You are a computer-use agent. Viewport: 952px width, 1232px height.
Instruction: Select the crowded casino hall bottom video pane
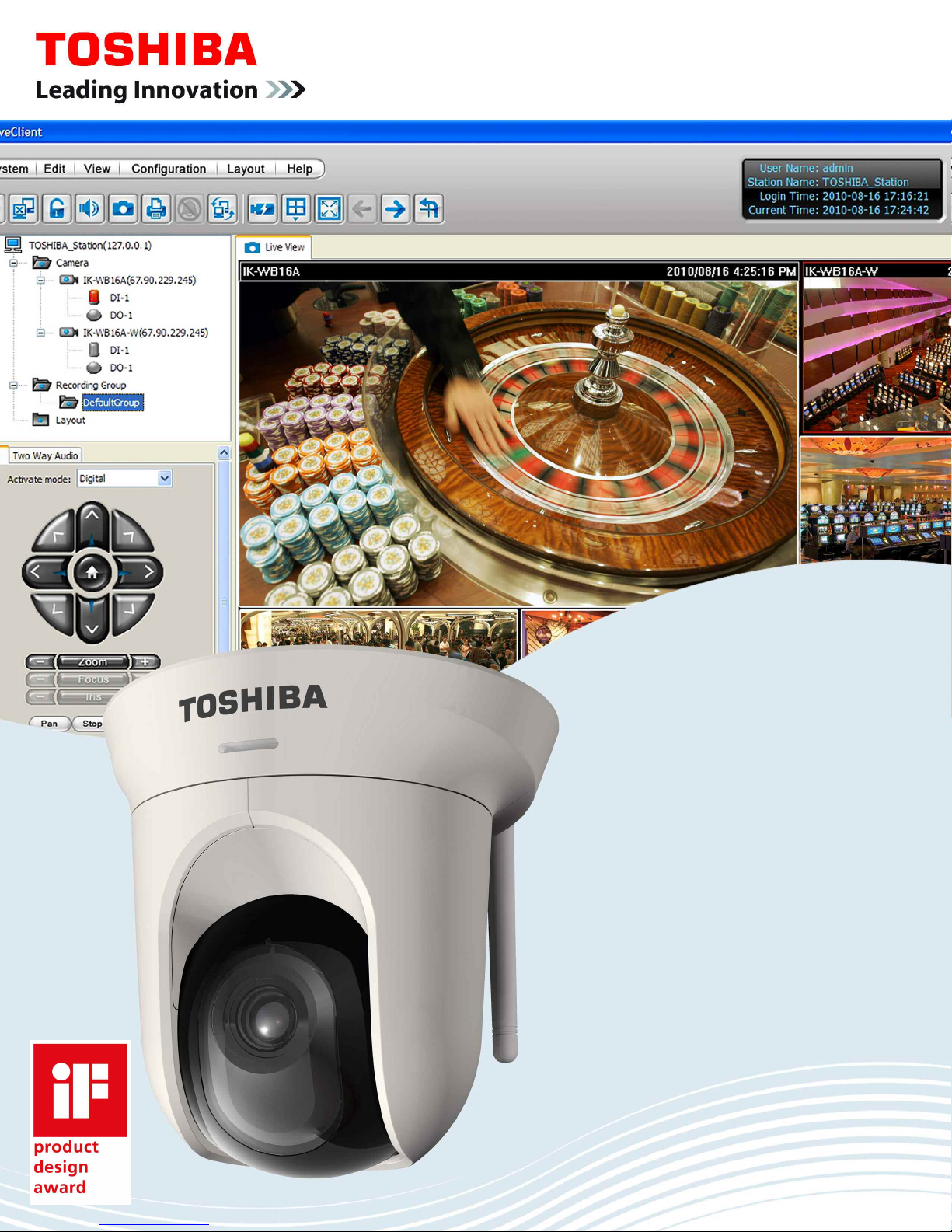point(378,639)
